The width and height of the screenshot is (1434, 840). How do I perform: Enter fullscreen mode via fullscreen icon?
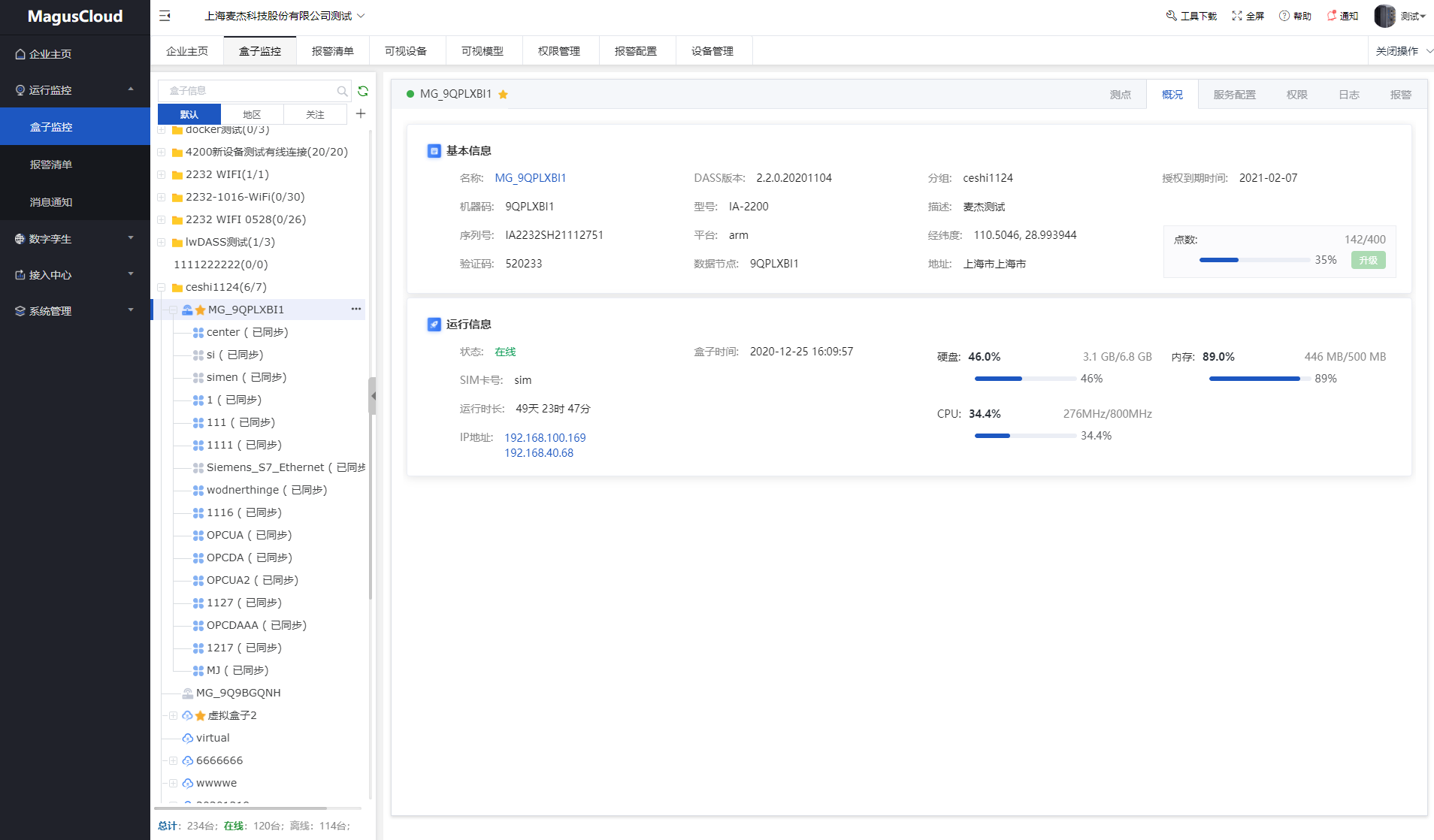tap(1237, 16)
